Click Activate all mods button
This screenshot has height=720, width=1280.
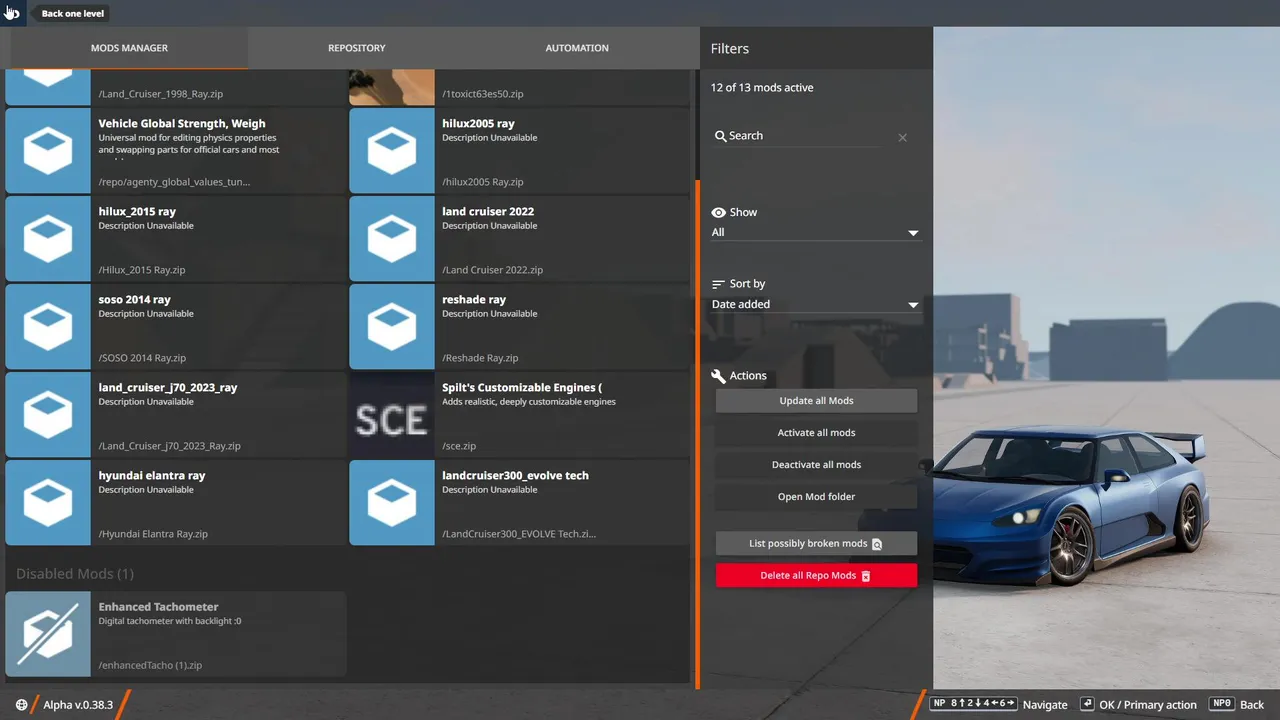[816, 433]
